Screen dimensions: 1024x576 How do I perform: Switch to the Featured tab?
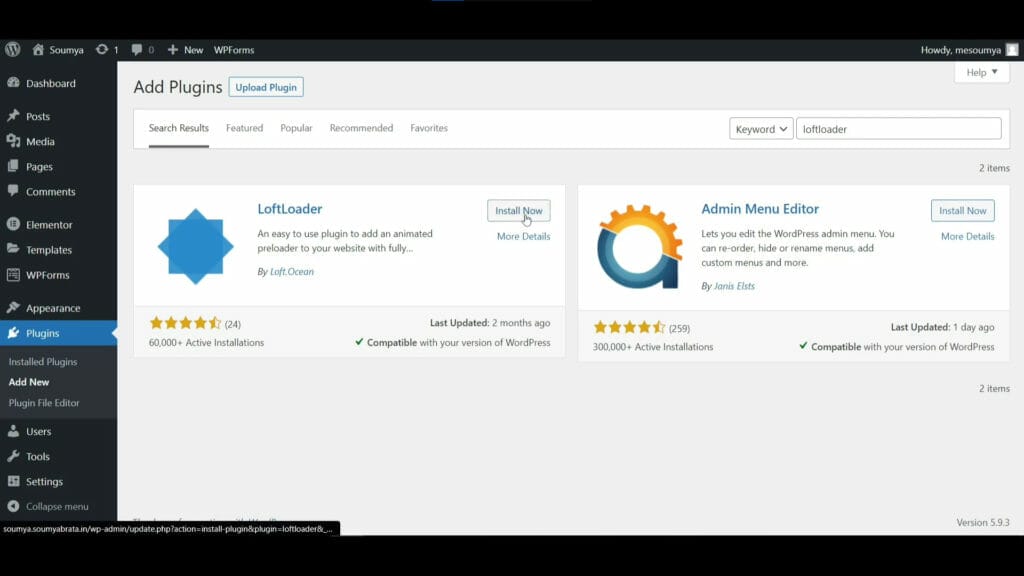244,128
